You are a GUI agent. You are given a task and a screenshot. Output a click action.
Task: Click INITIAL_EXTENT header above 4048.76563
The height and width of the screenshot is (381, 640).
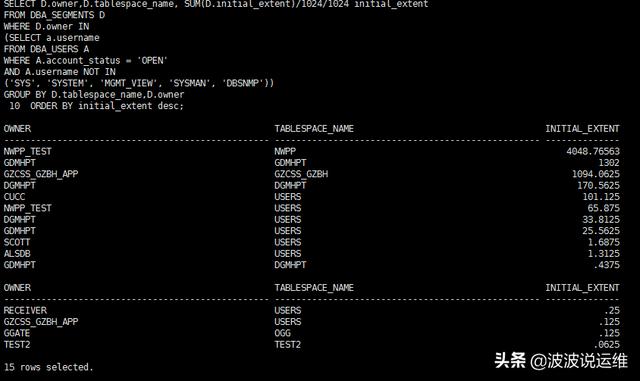(x=582, y=129)
